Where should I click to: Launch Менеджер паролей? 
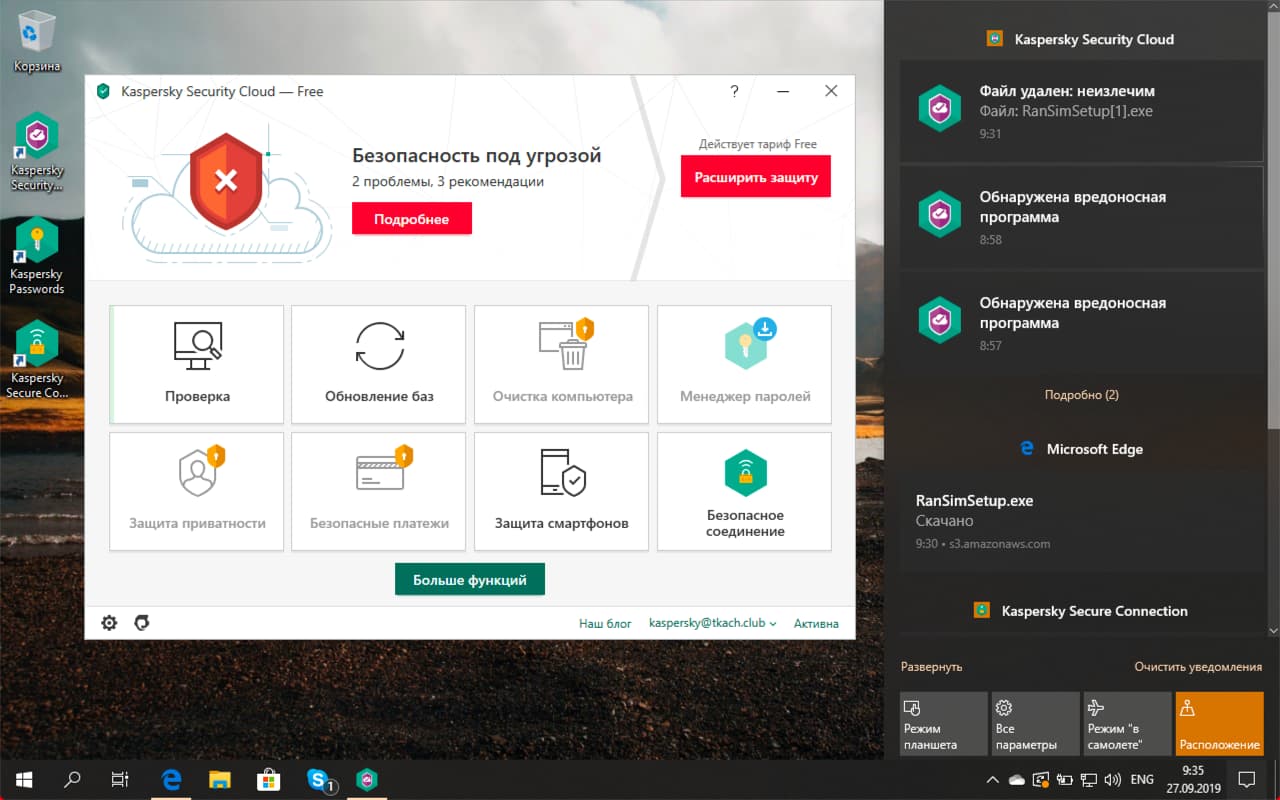744,363
